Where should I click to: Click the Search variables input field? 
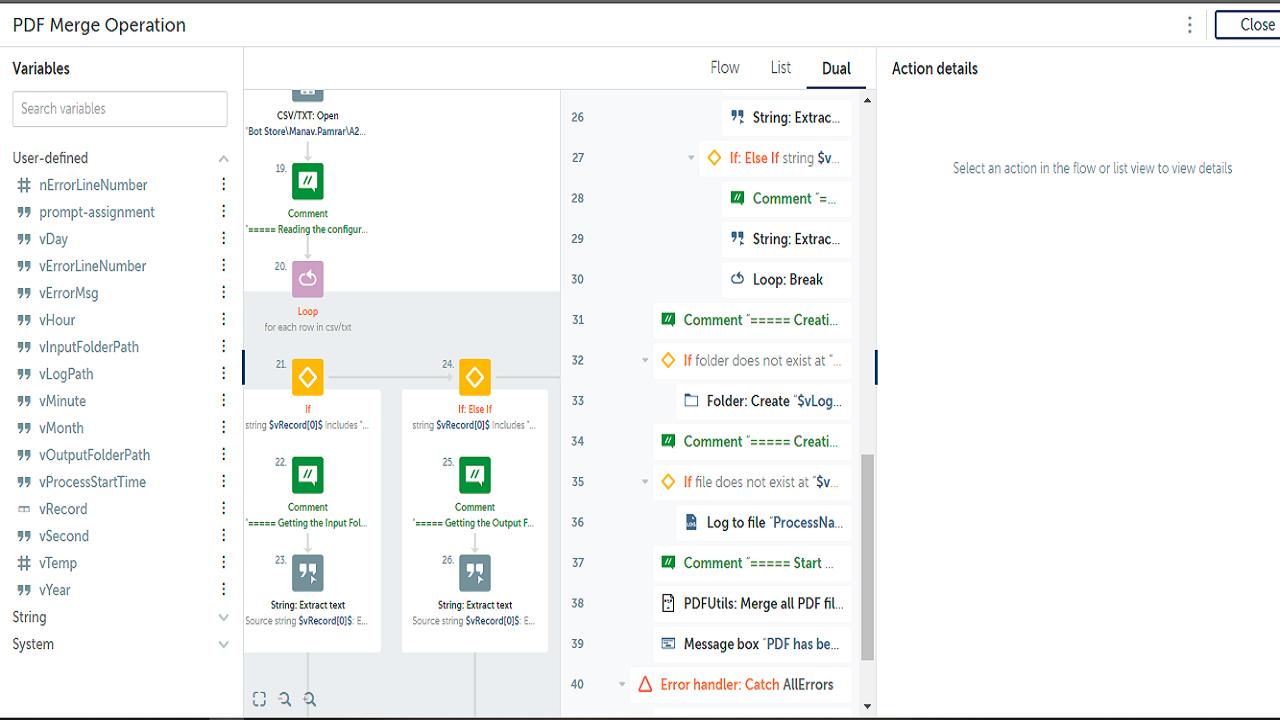click(x=120, y=109)
